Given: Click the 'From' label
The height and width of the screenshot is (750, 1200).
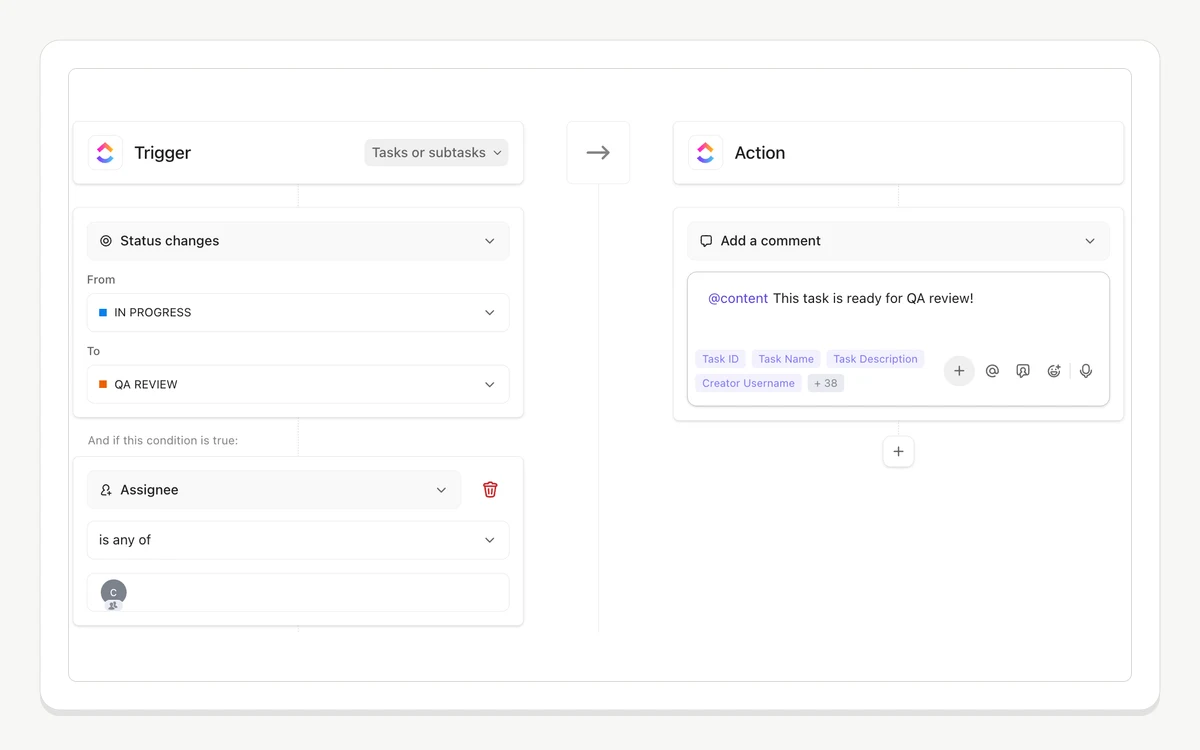Looking at the screenshot, I should coord(101,280).
